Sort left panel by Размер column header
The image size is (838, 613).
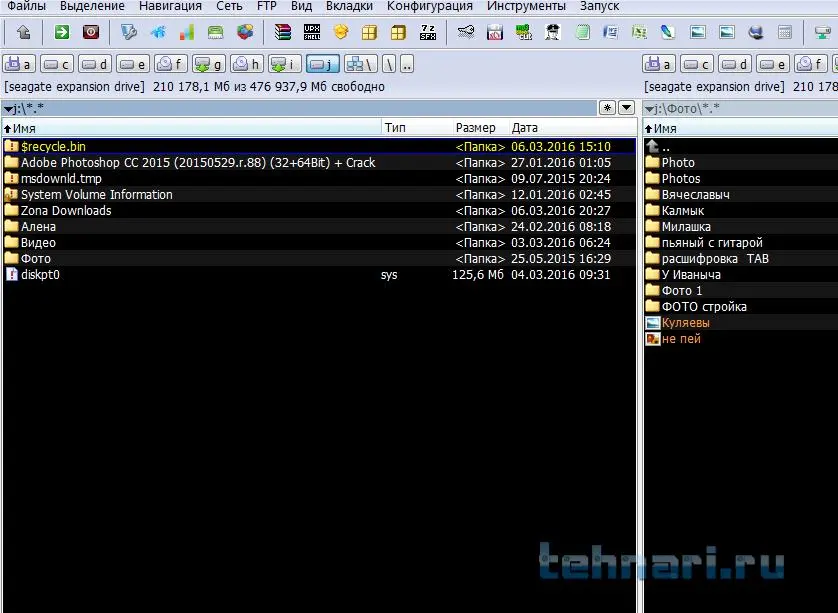[x=480, y=128]
